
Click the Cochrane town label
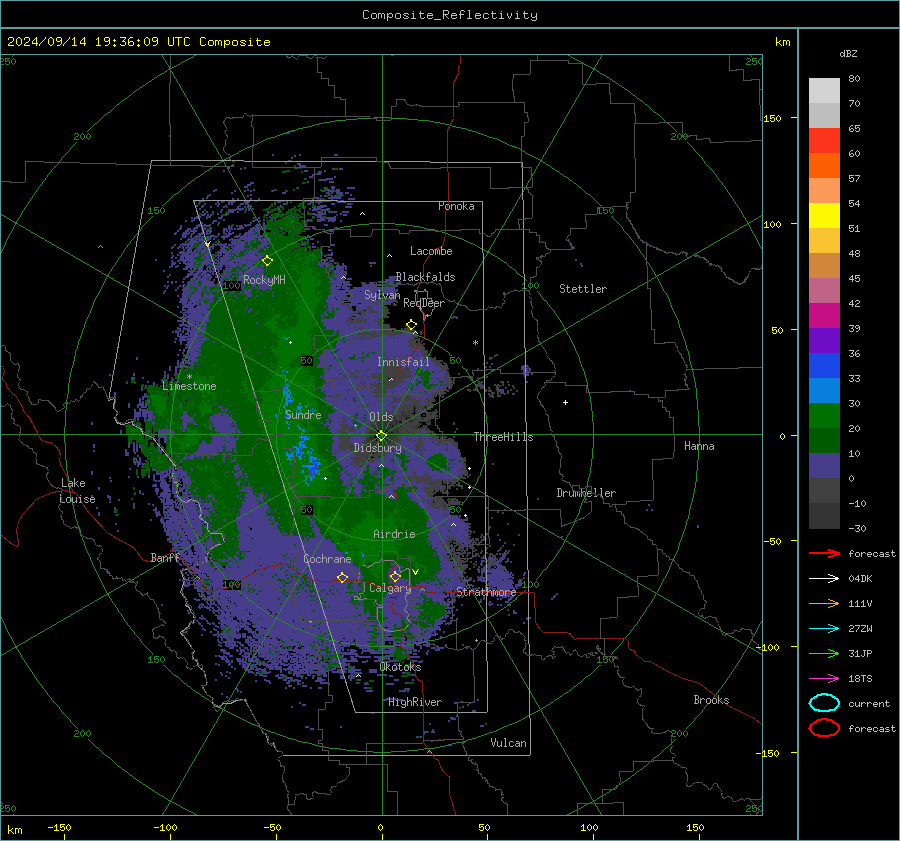click(x=327, y=559)
